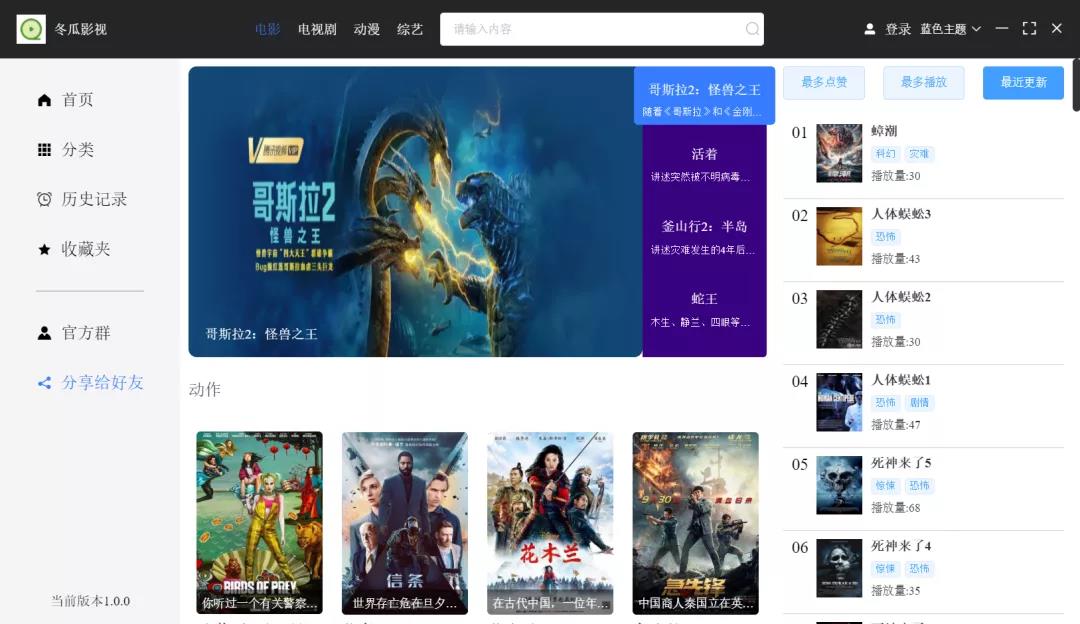Open the 花木兰 movie poster
The width and height of the screenshot is (1080, 624).
pyautogui.click(x=550, y=523)
